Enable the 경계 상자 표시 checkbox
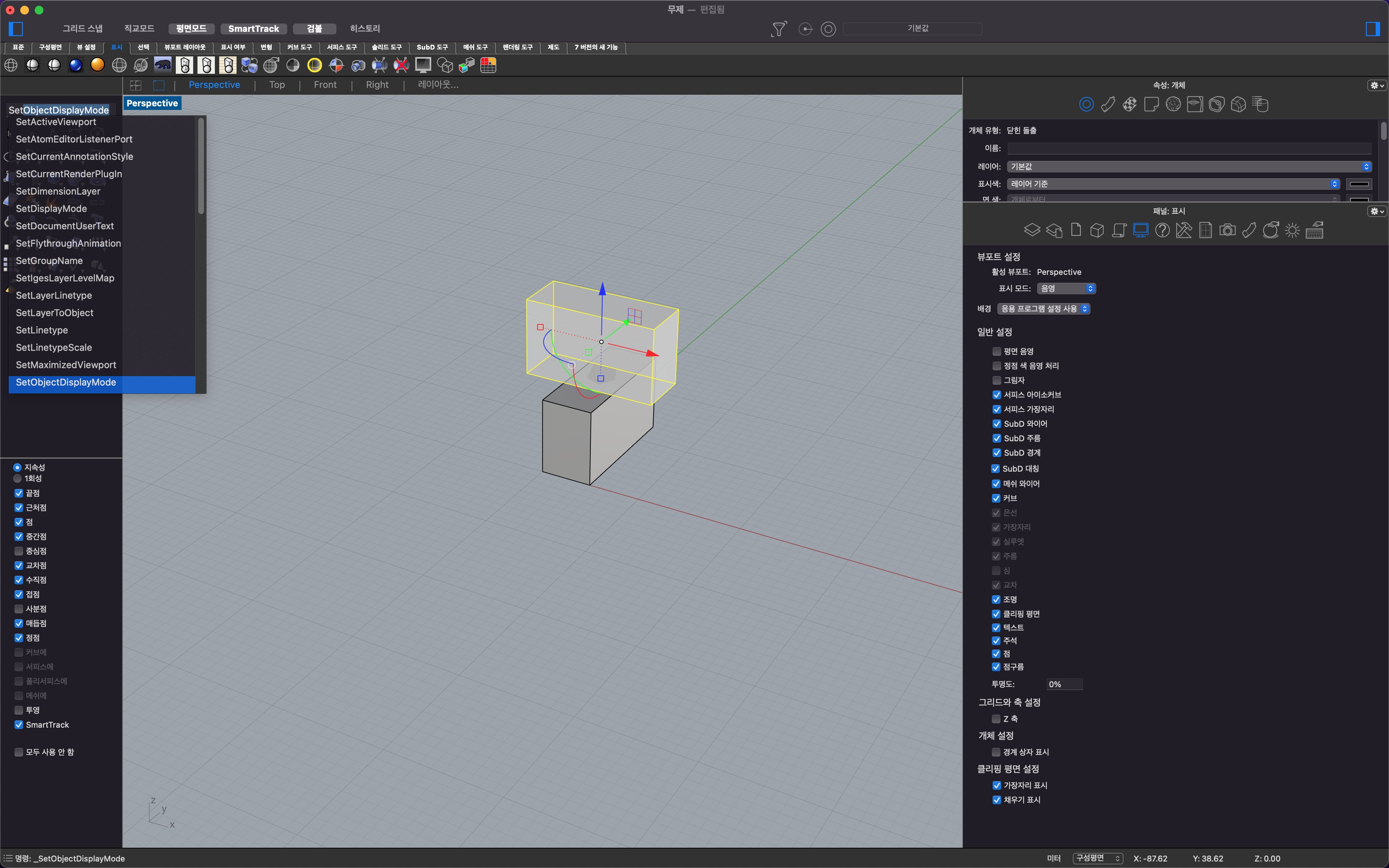This screenshot has width=1389, height=868. click(997, 752)
